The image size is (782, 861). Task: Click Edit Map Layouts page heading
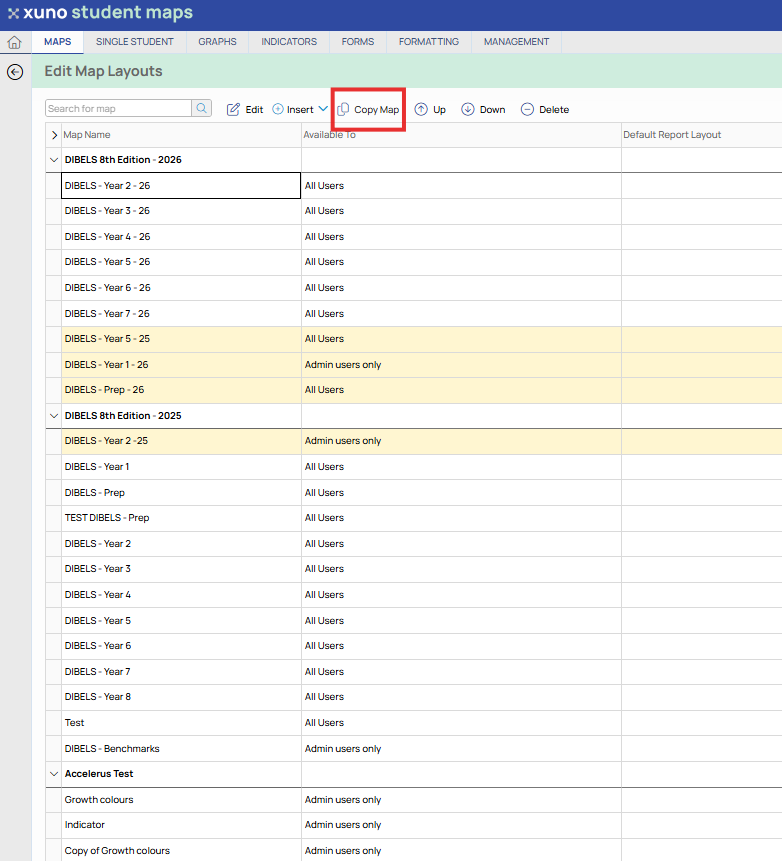pos(103,71)
